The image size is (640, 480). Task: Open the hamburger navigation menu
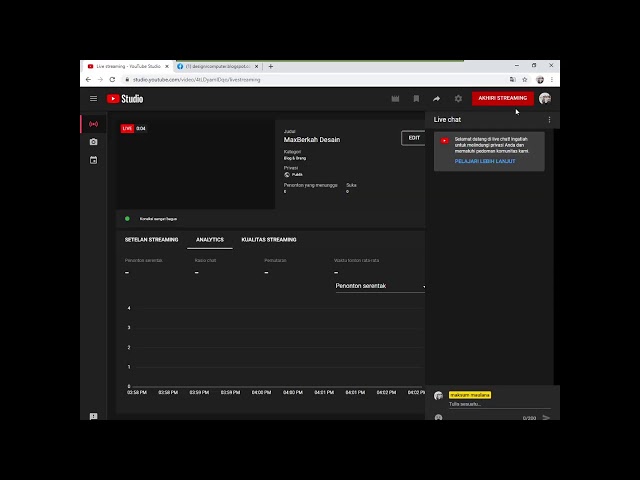click(x=93, y=98)
